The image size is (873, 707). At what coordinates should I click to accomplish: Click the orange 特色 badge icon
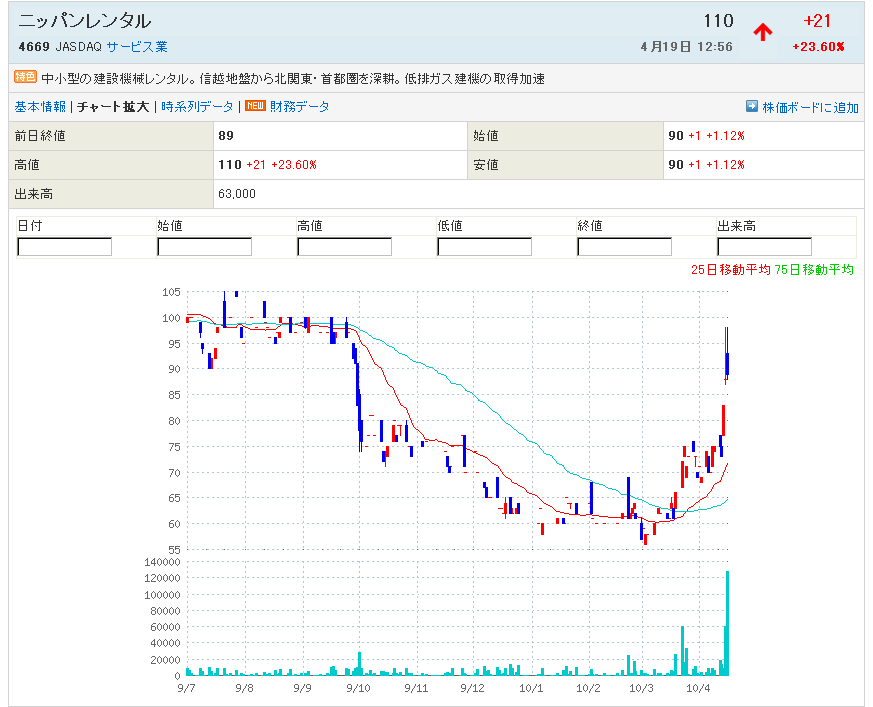25,77
